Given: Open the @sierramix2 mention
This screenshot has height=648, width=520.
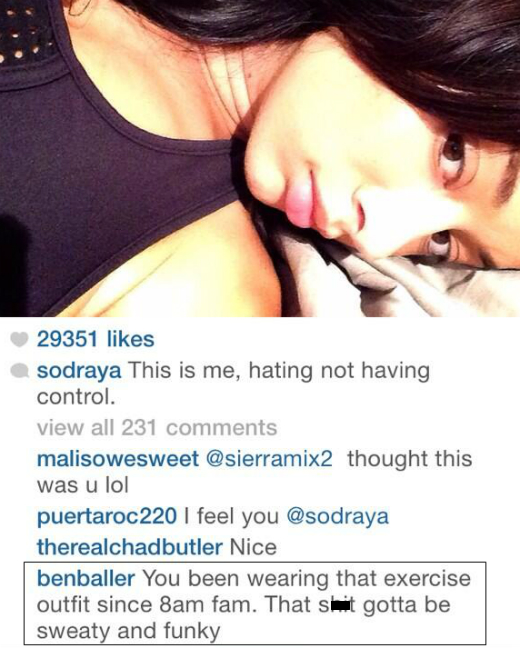Looking at the screenshot, I should pyautogui.click(x=269, y=459).
